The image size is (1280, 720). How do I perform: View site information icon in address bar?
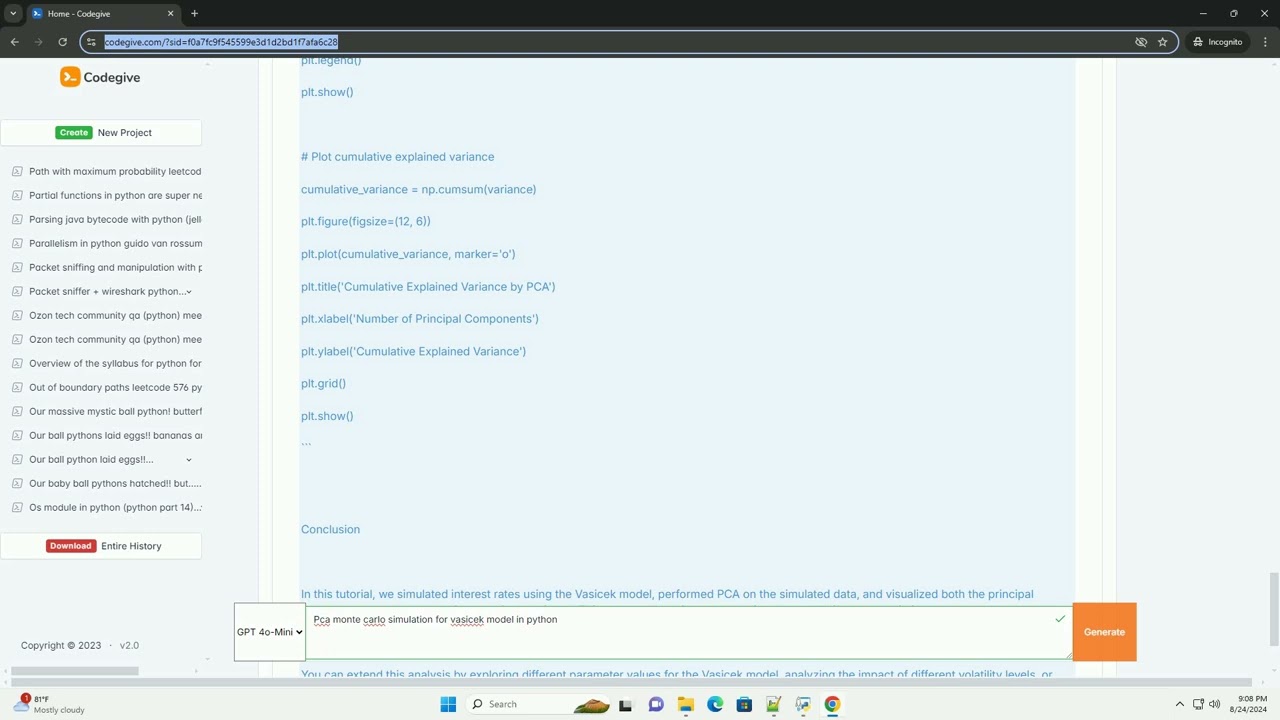tap(91, 42)
